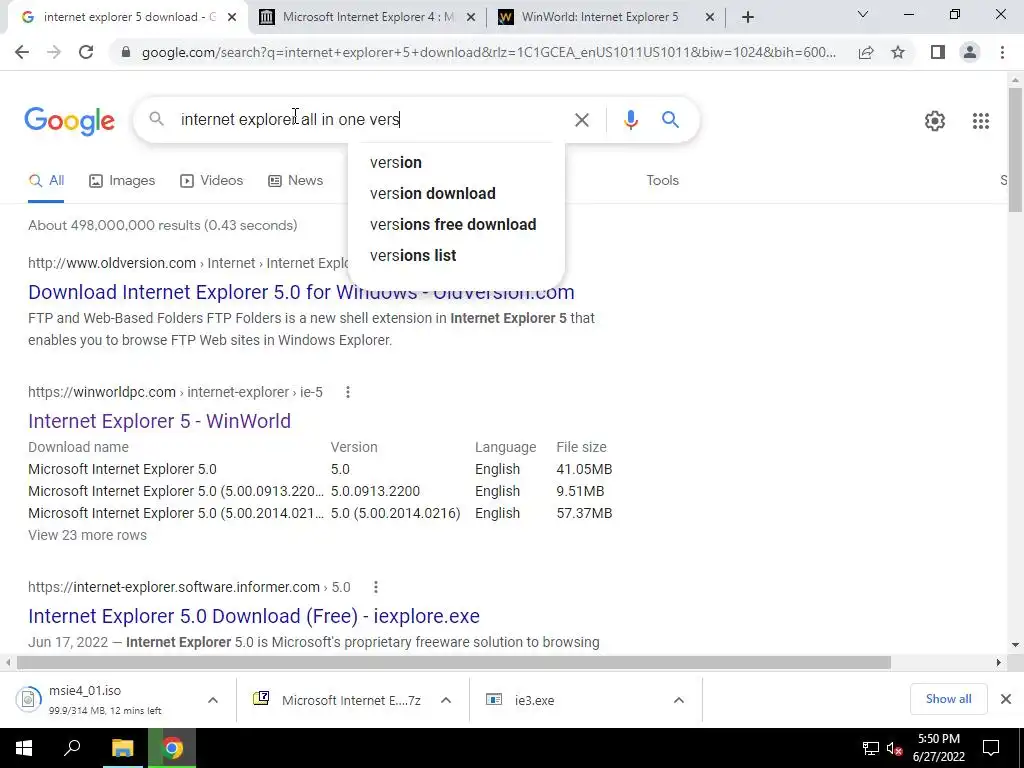Click the muted volume tray icon
This screenshot has width=1024, height=768.
point(895,748)
